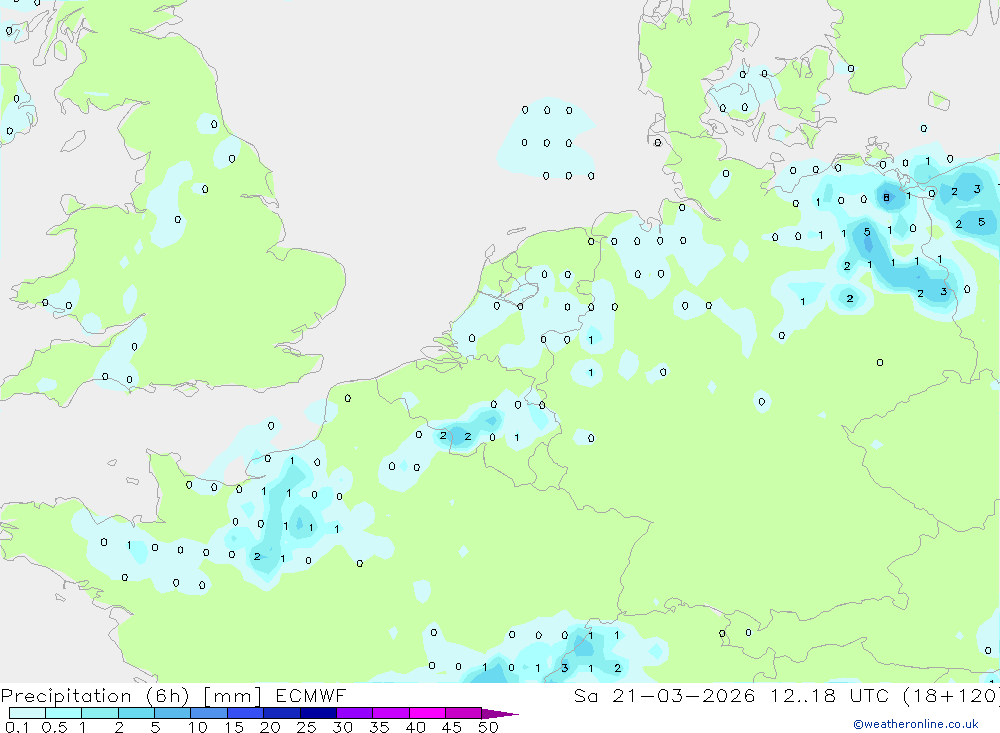Click the 0.1–0.5 mm legend color box
The width and height of the screenshot is (1000, 733).
coord(27,713)
